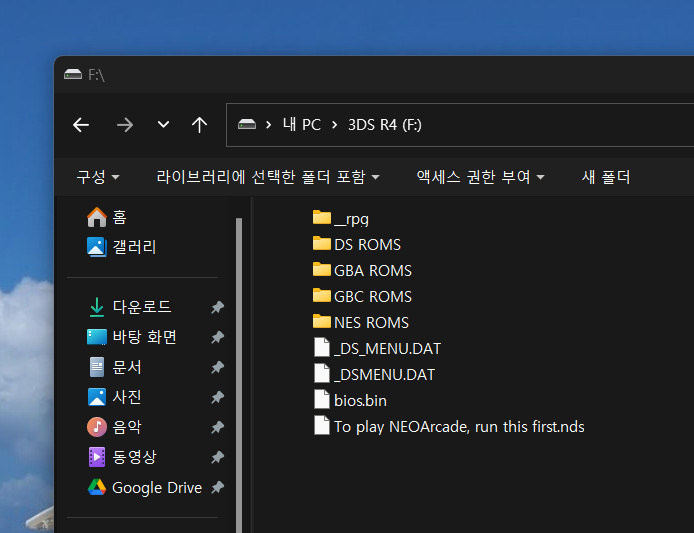Open 음악 quick access folder
Image resolution: width=694 pixels, height=533 pixels.
click(114, 427)
